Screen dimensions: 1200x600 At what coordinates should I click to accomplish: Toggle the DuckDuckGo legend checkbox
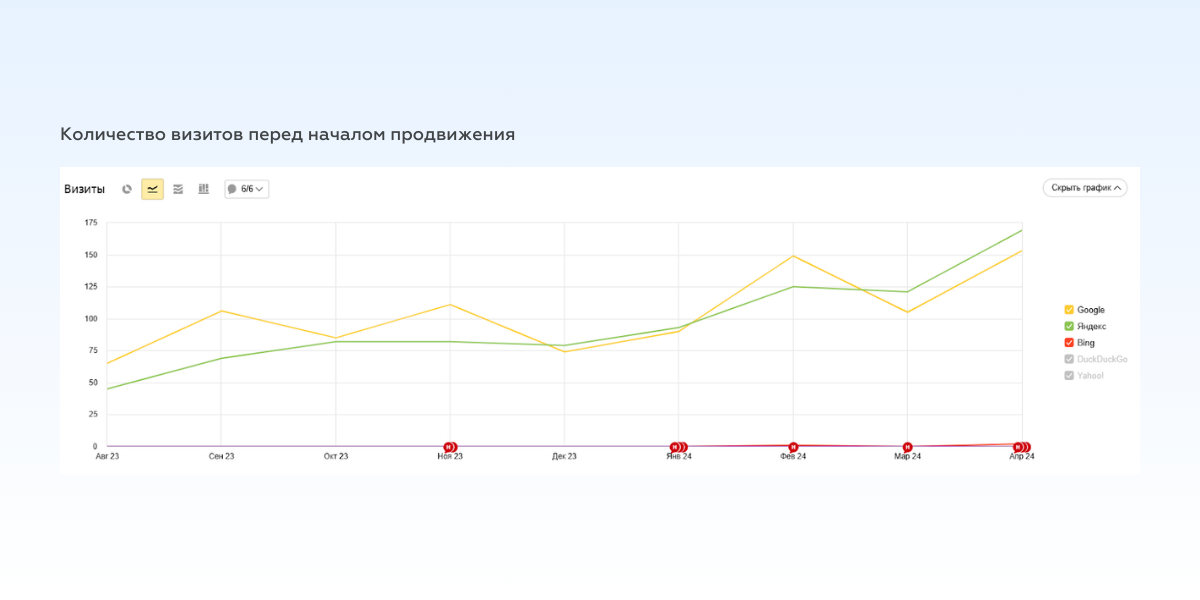coord(1069,359)
